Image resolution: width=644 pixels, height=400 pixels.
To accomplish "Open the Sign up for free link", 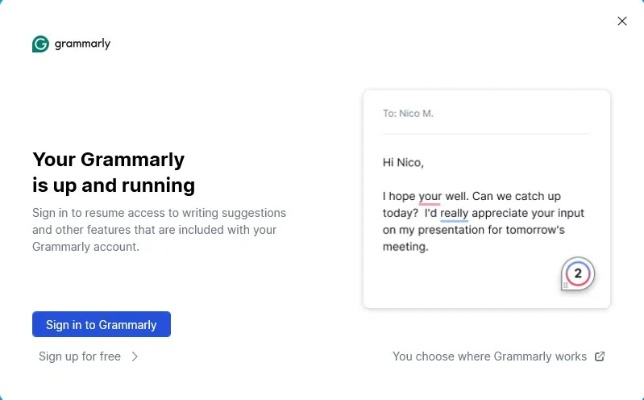I will 79,356.
